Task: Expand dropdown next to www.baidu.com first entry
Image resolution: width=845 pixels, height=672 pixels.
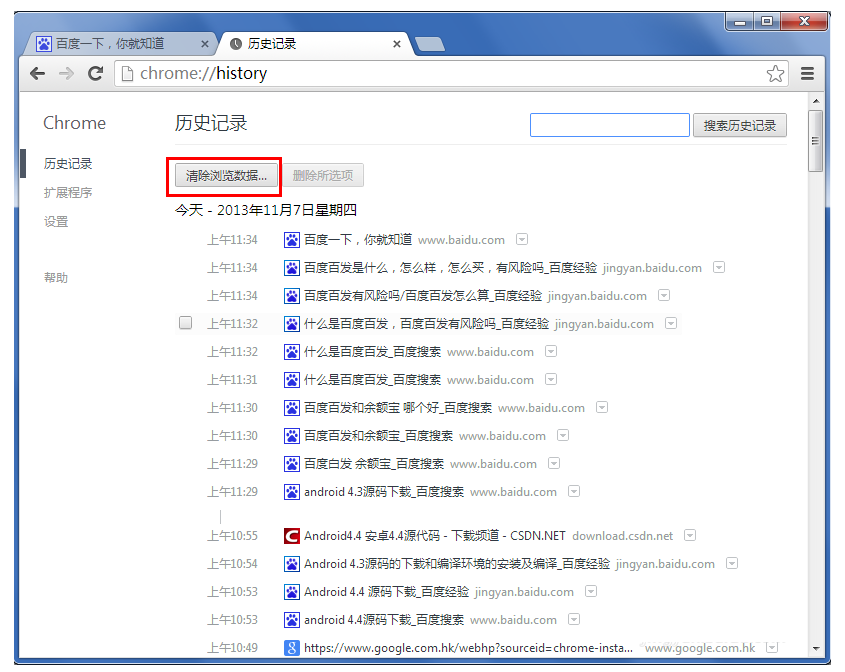Action: coord(522,240)
